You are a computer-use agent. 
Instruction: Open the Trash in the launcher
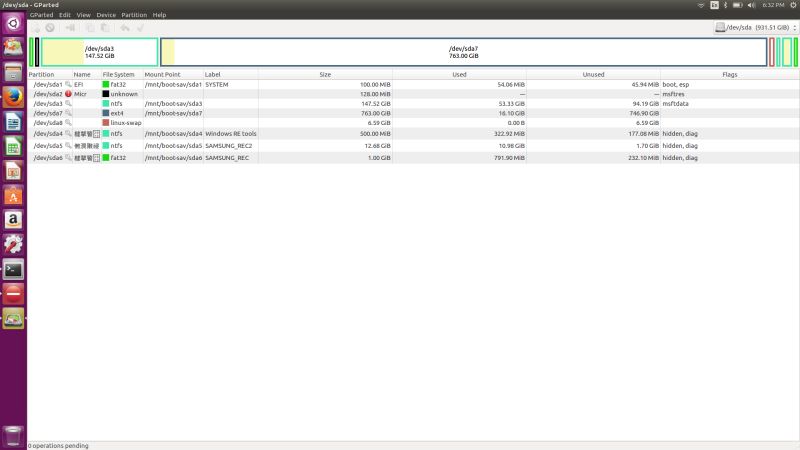(13, 436)
